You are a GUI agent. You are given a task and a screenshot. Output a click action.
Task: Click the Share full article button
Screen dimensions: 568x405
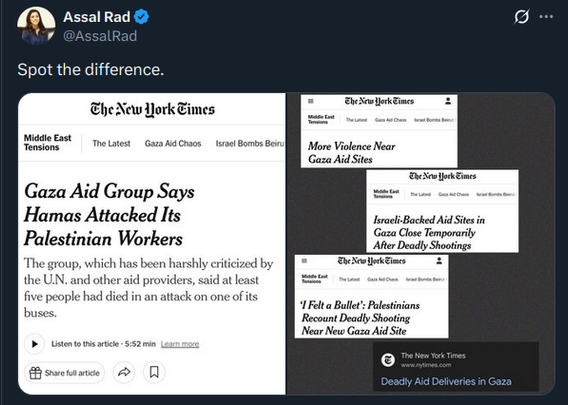(x=64, y=372)
